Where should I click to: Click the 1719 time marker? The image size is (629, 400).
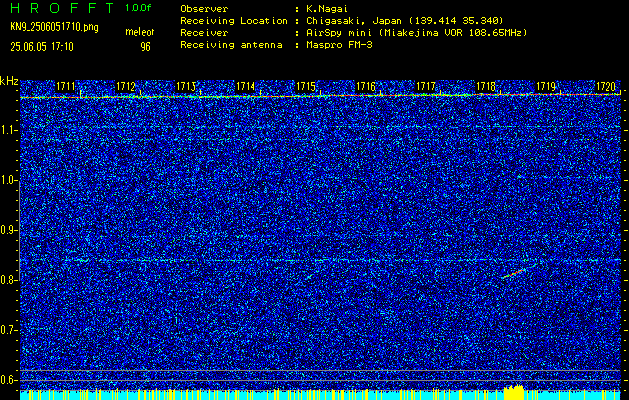[546, 86]
